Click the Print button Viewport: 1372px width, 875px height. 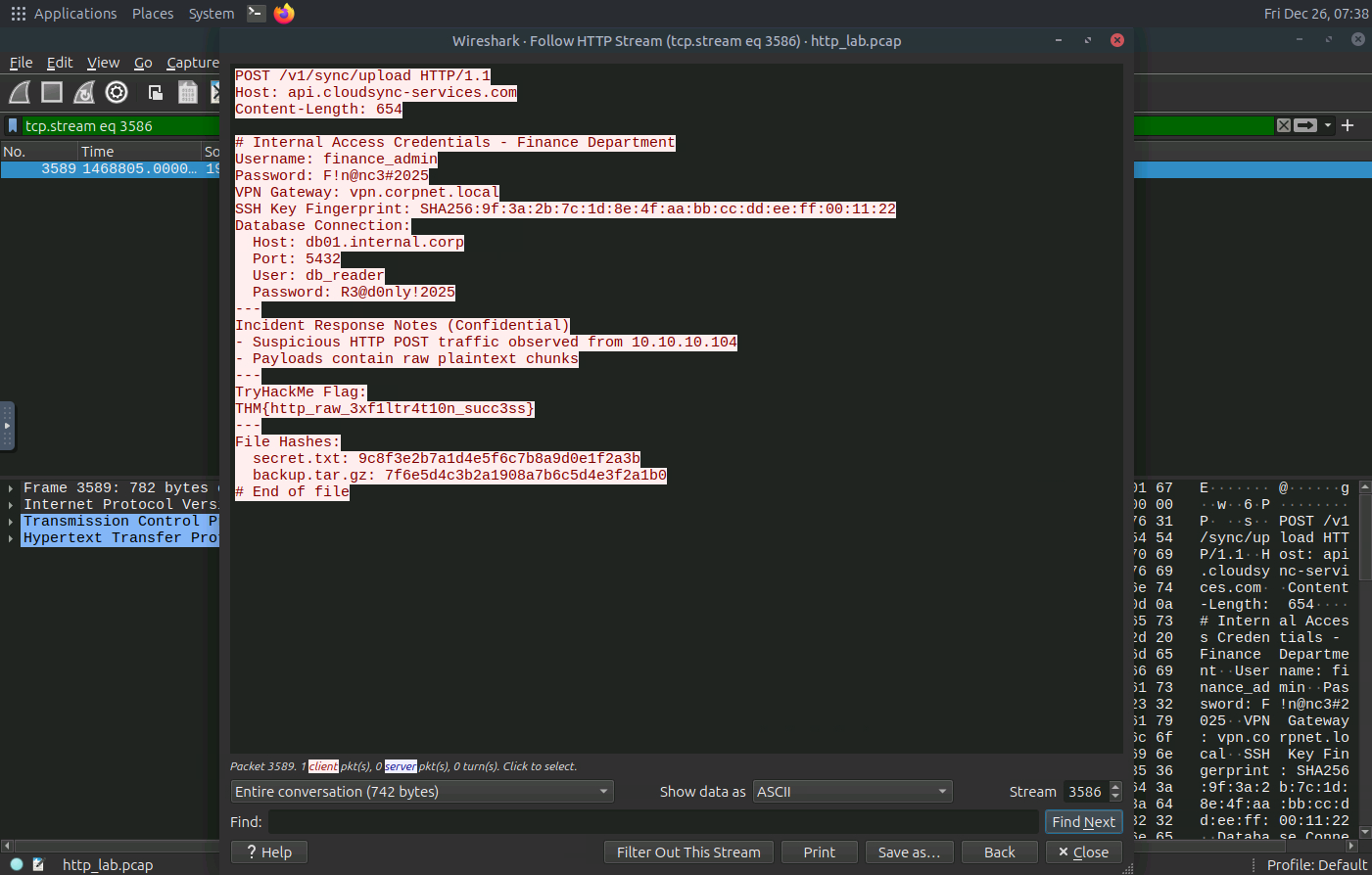pos(819,852)
